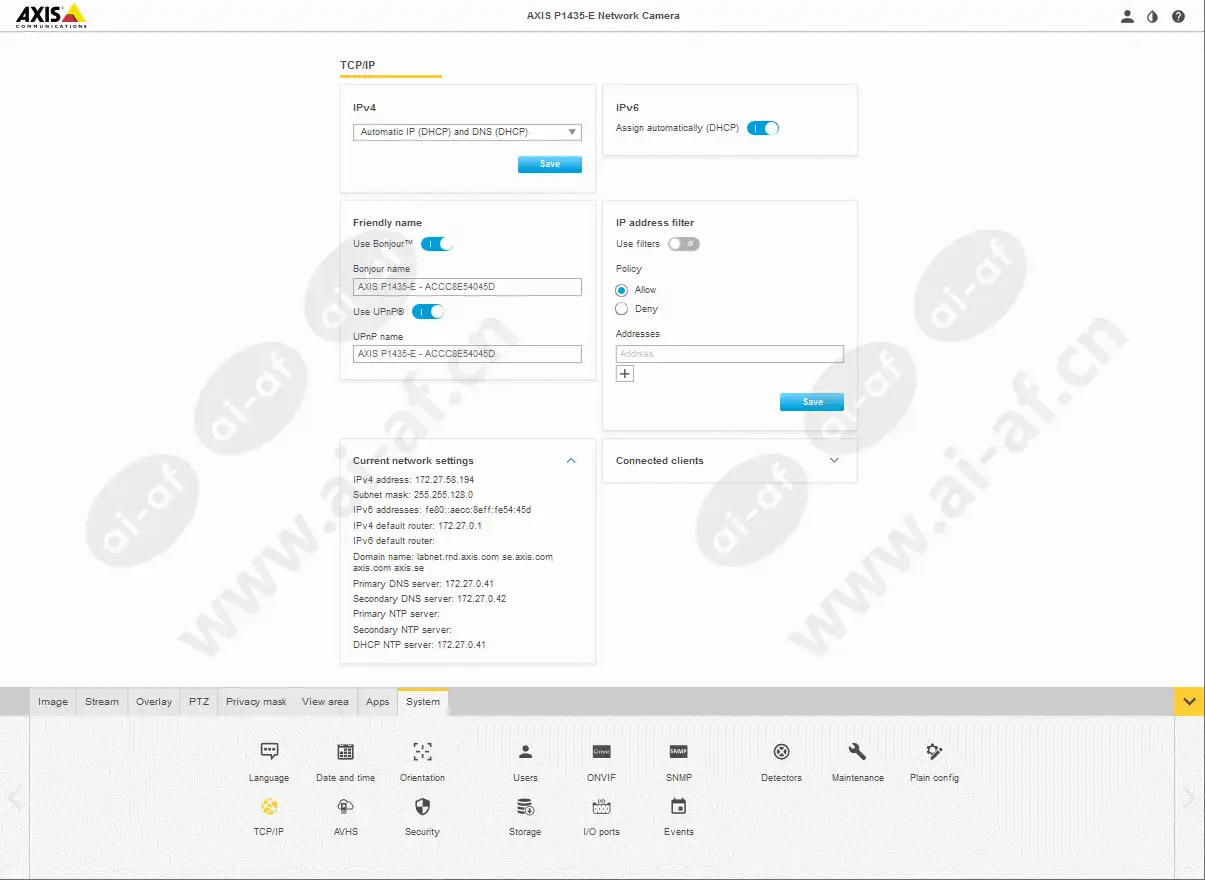This screenshot has width=1205, height=880.
Task: Click the user account icon
Action: [x=1127, y=16]
